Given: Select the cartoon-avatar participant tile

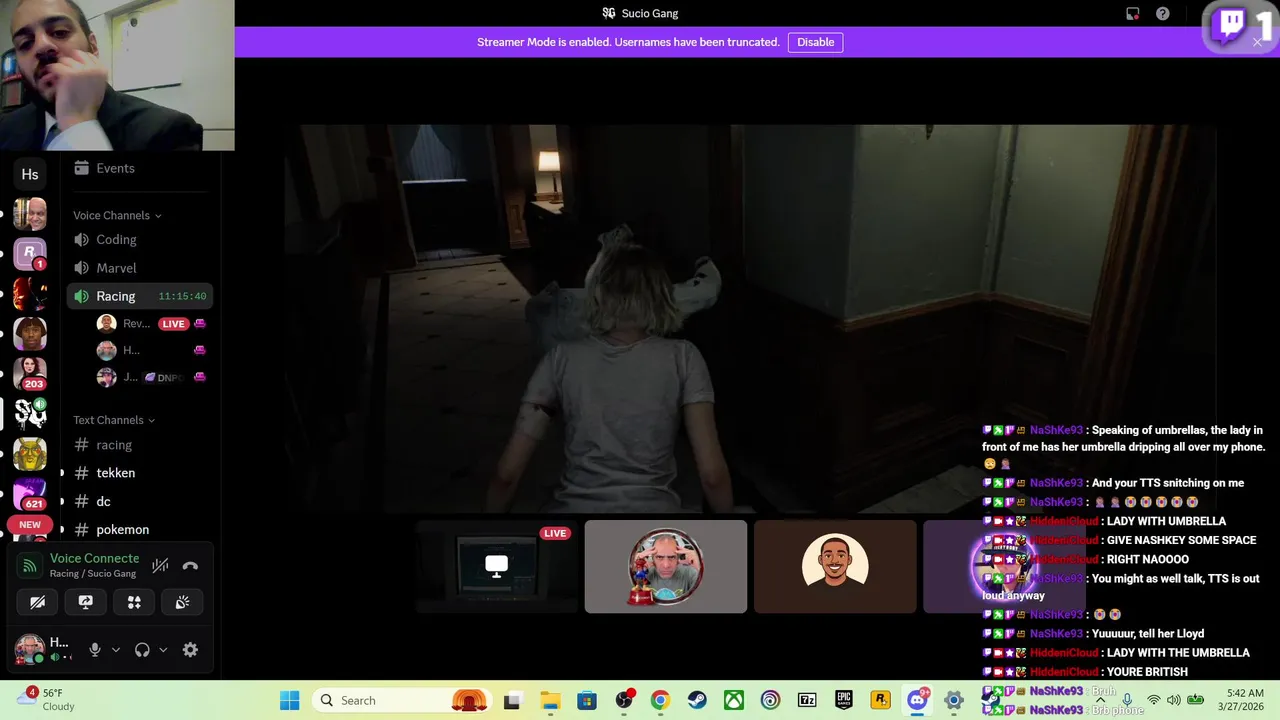Looking at the screenshot, I should click(x=835, y=566).
